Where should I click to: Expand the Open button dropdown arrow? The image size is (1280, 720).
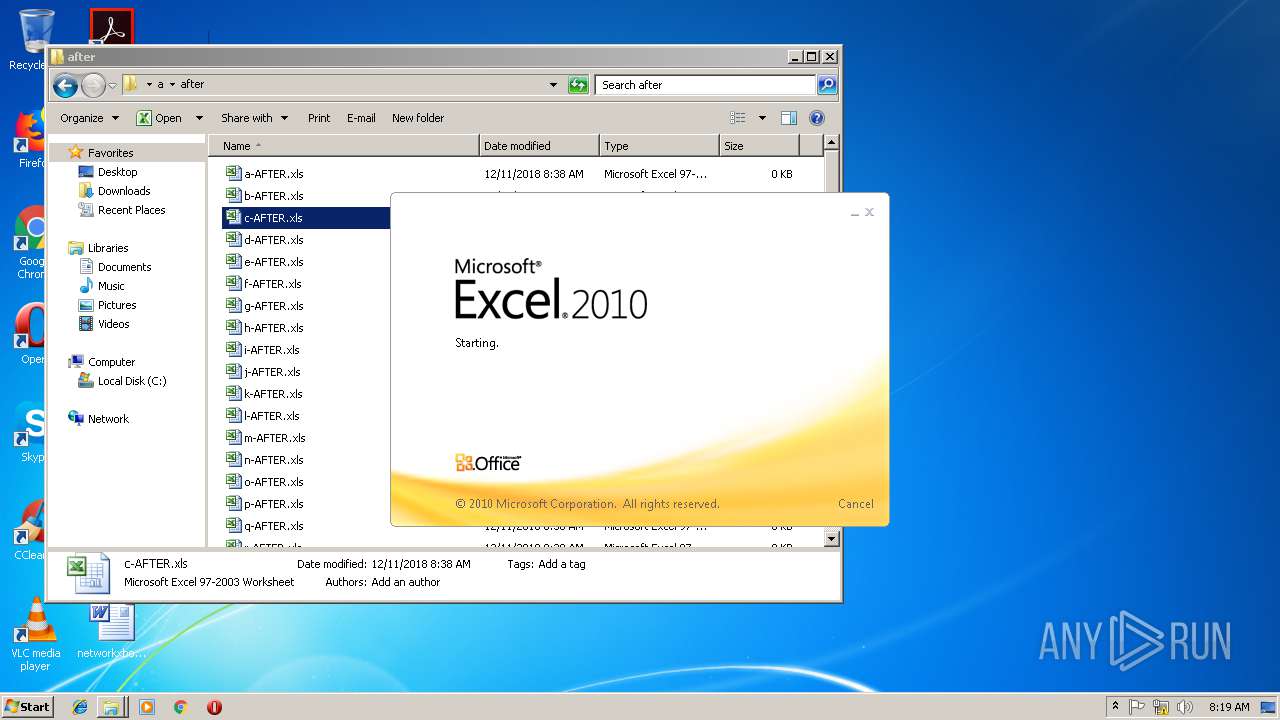(x=199, y=118)
